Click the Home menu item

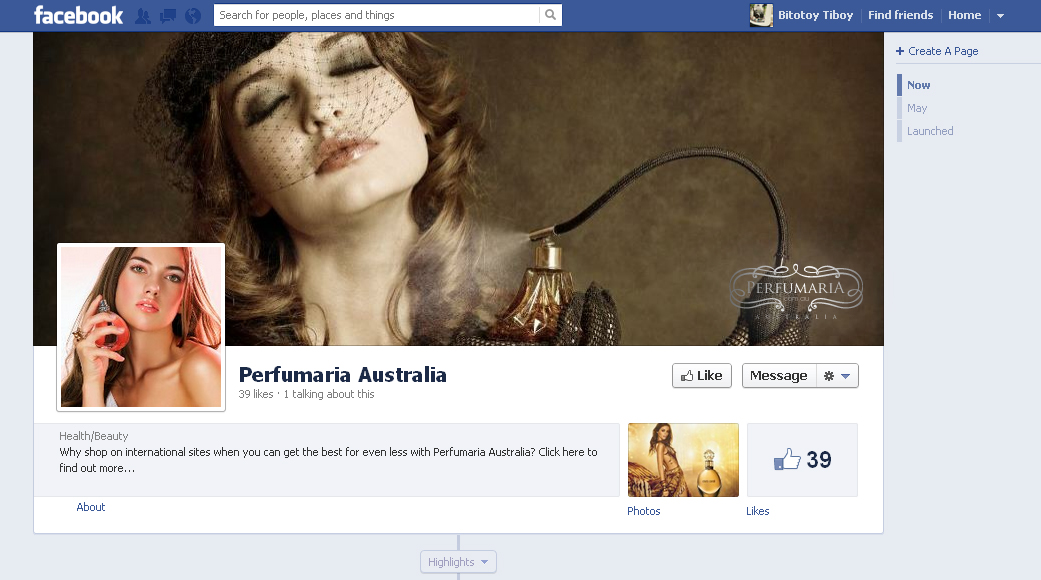(964, 15)
